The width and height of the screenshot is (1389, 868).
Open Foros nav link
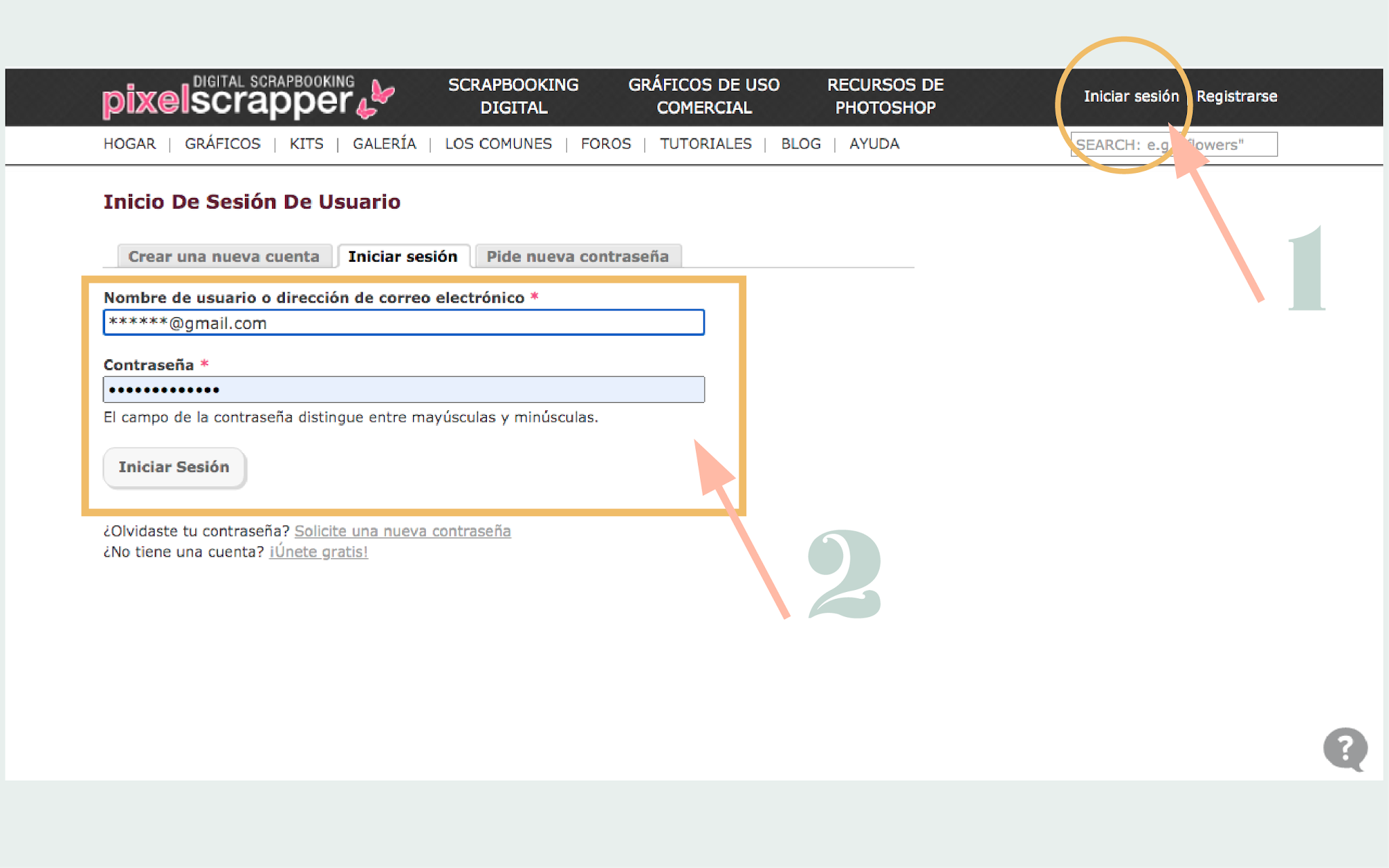click(x=606, y=144)
